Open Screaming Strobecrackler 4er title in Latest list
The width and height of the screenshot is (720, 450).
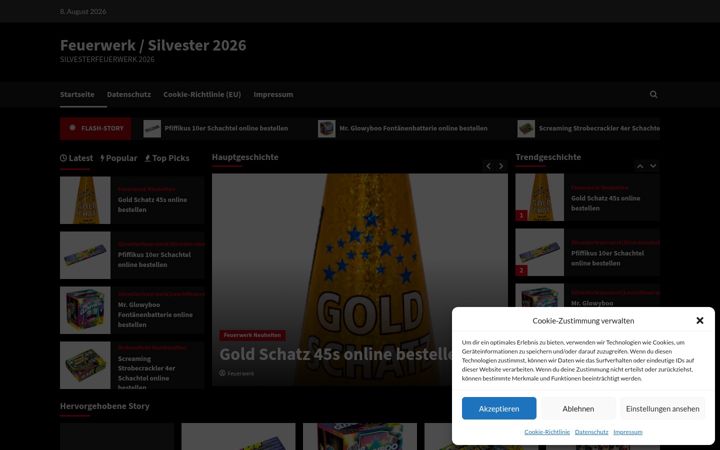pyautogui.click(x=146, y=373)
